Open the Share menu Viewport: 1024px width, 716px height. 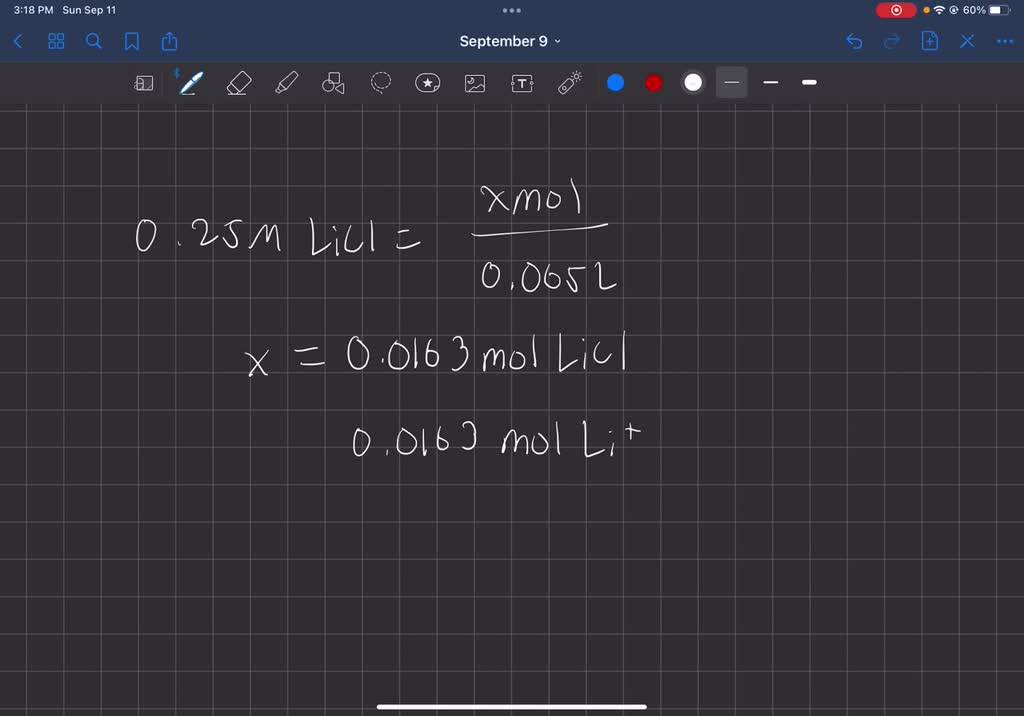[170, 41]
